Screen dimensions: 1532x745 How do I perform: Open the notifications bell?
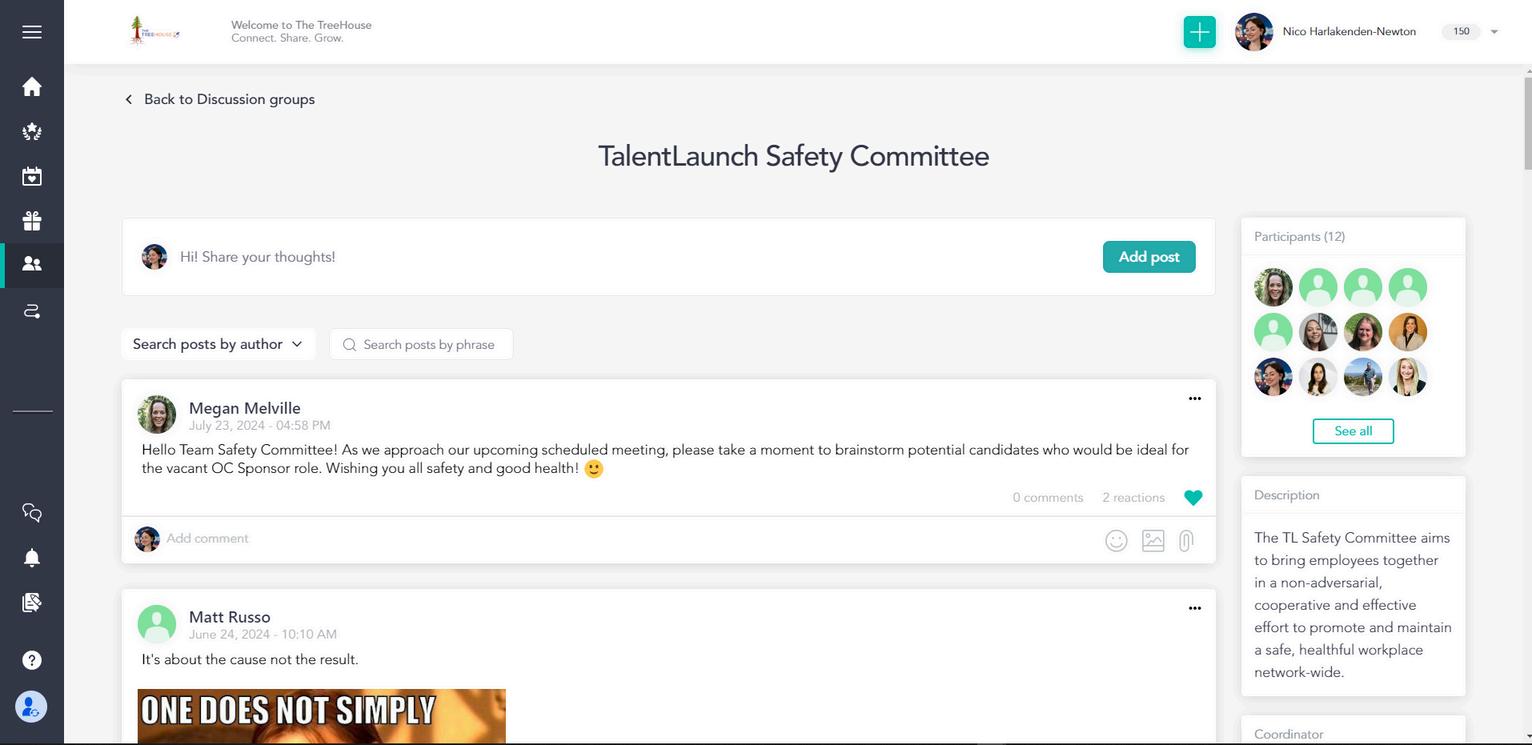32,557
